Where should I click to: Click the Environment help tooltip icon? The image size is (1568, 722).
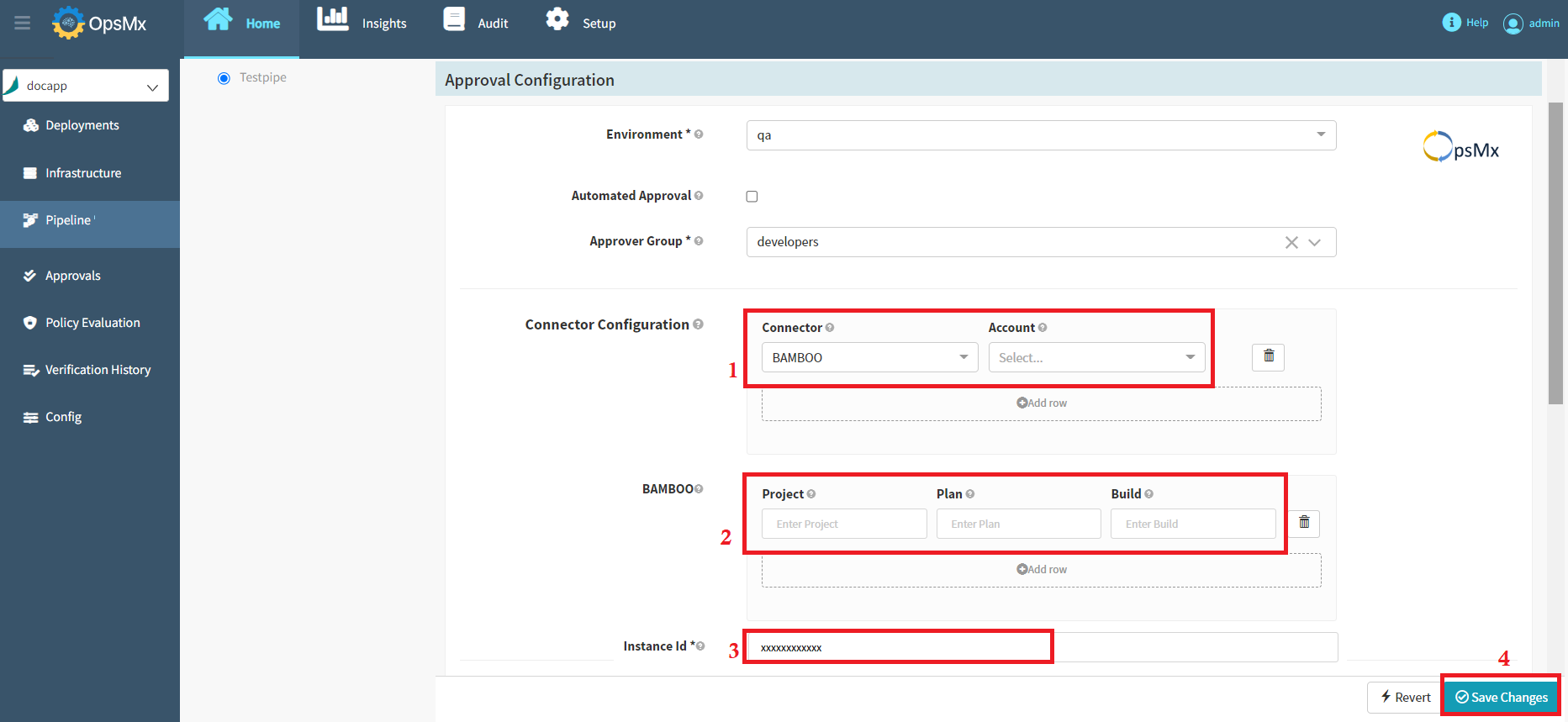pyautogui.click(x=699, y=134)
